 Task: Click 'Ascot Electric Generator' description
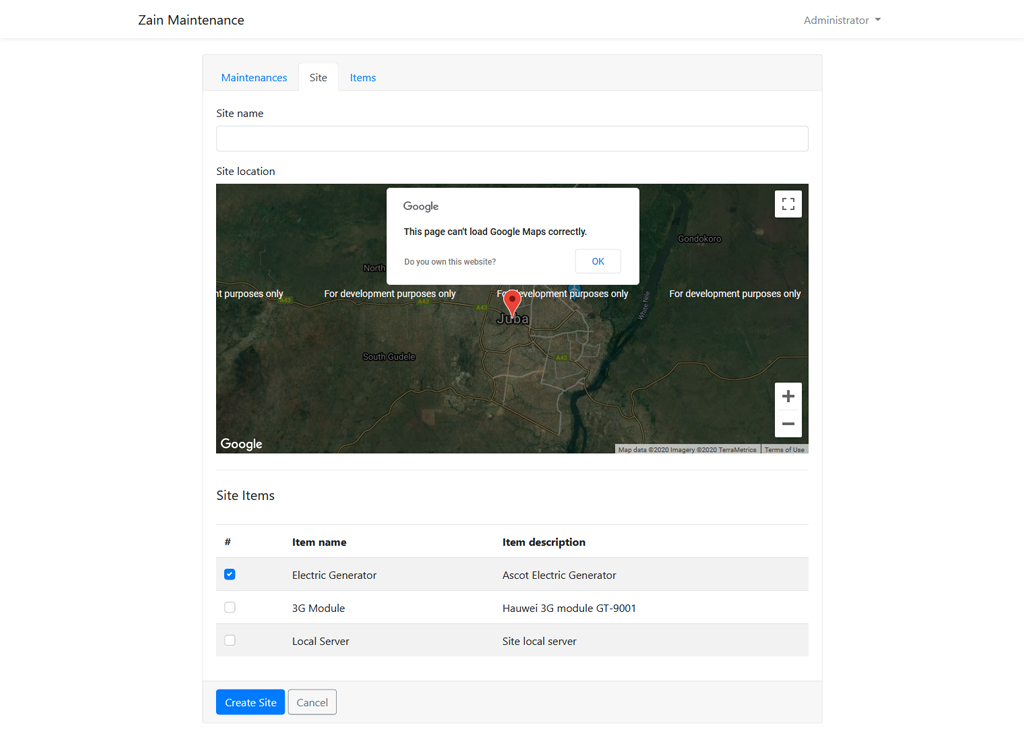(559, 575)
